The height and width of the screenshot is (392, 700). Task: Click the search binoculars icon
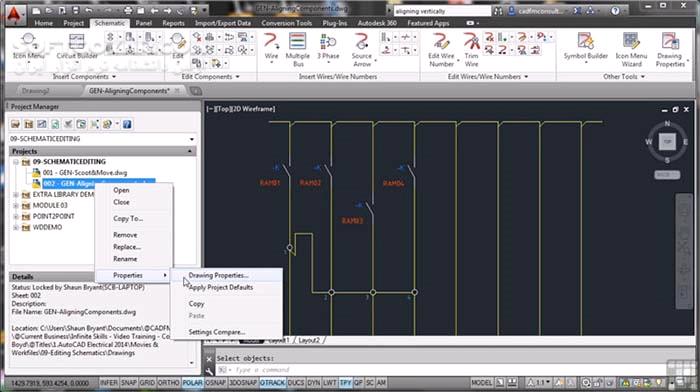[x=498, y=11]
